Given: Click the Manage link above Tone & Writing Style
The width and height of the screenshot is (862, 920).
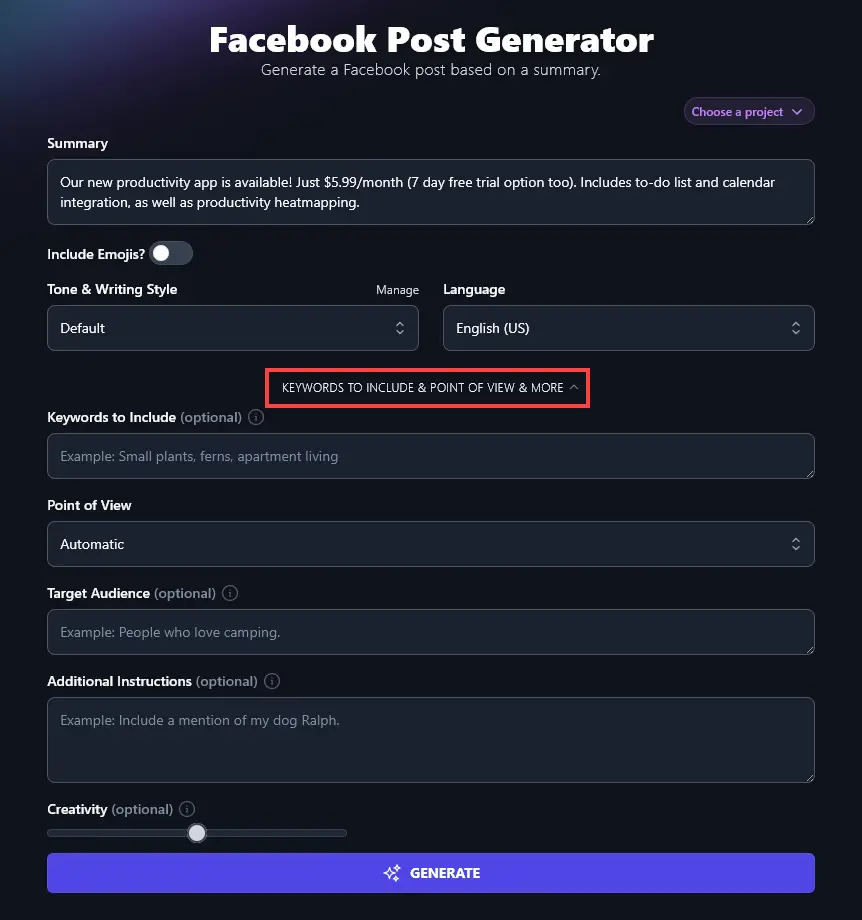Looking at the screenshot, I should point(397,289).
